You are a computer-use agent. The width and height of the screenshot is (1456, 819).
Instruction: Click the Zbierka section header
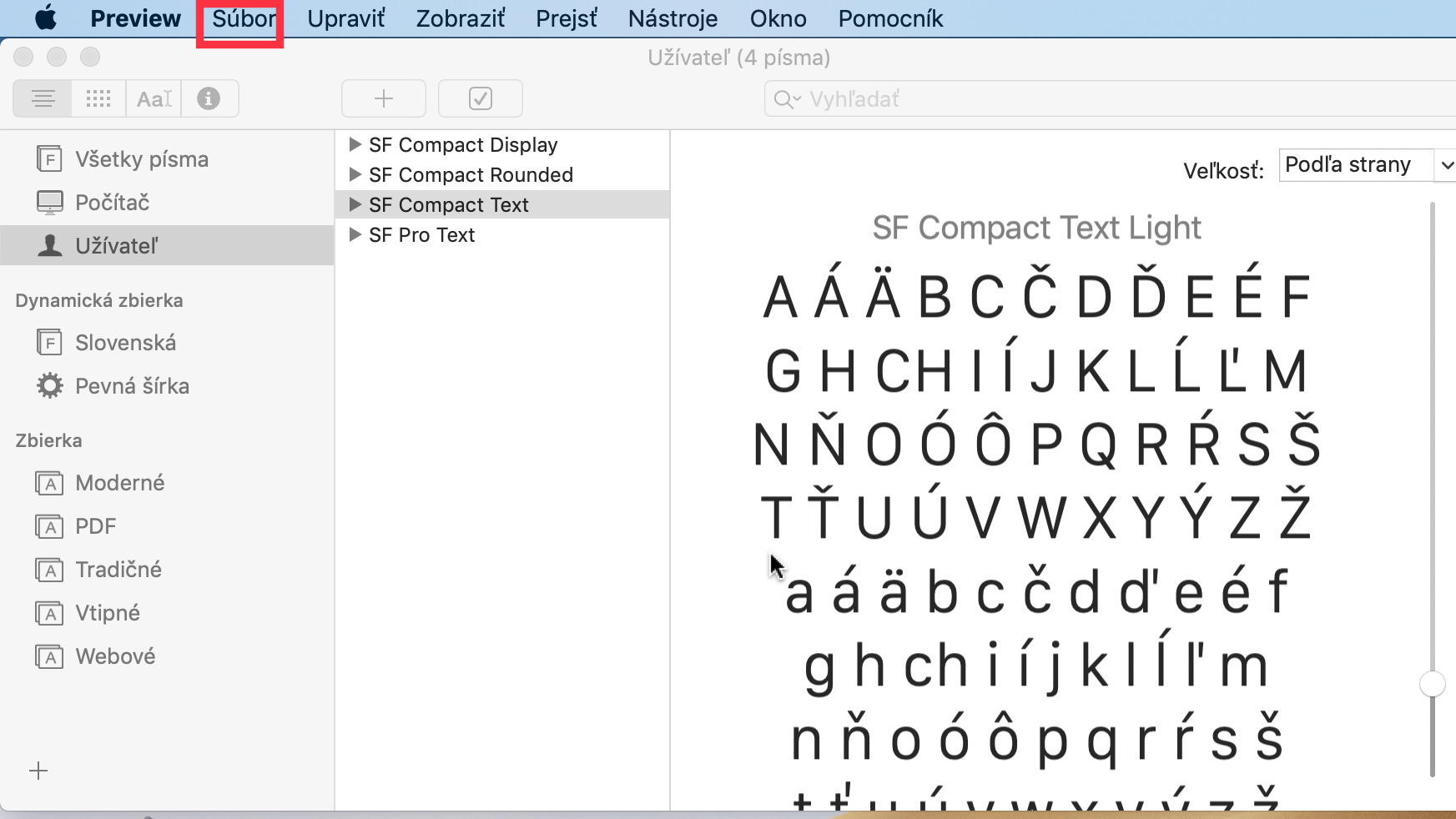pos(48,440)
